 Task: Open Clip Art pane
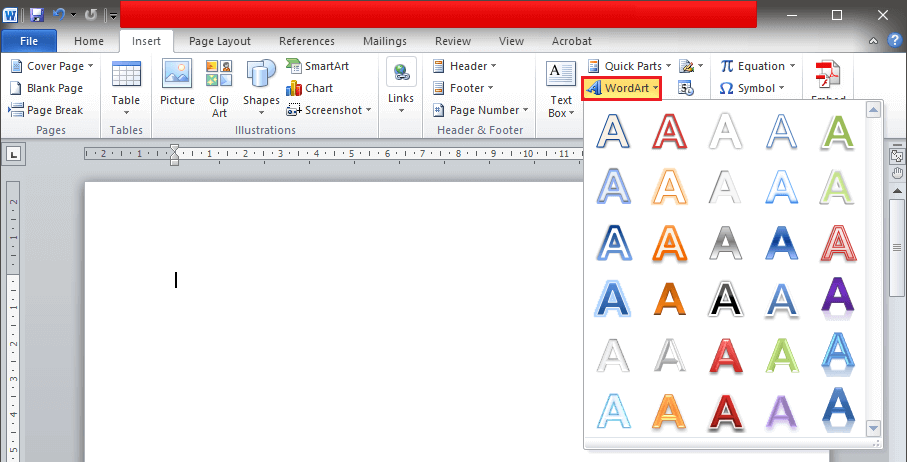pos(219,88)
